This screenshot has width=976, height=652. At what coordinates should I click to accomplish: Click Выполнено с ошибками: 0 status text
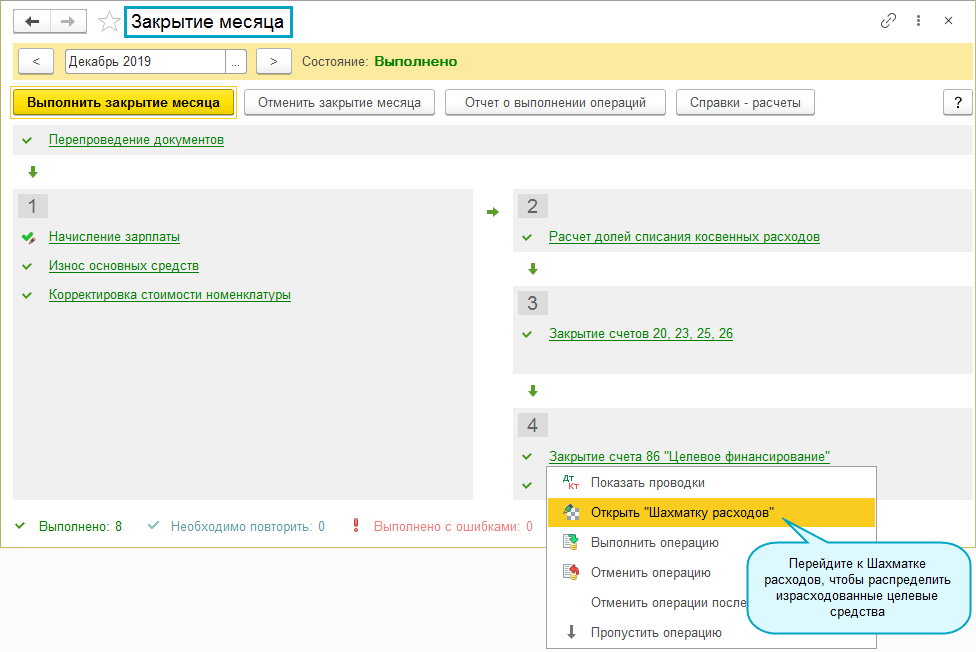(x=453, y=527)
